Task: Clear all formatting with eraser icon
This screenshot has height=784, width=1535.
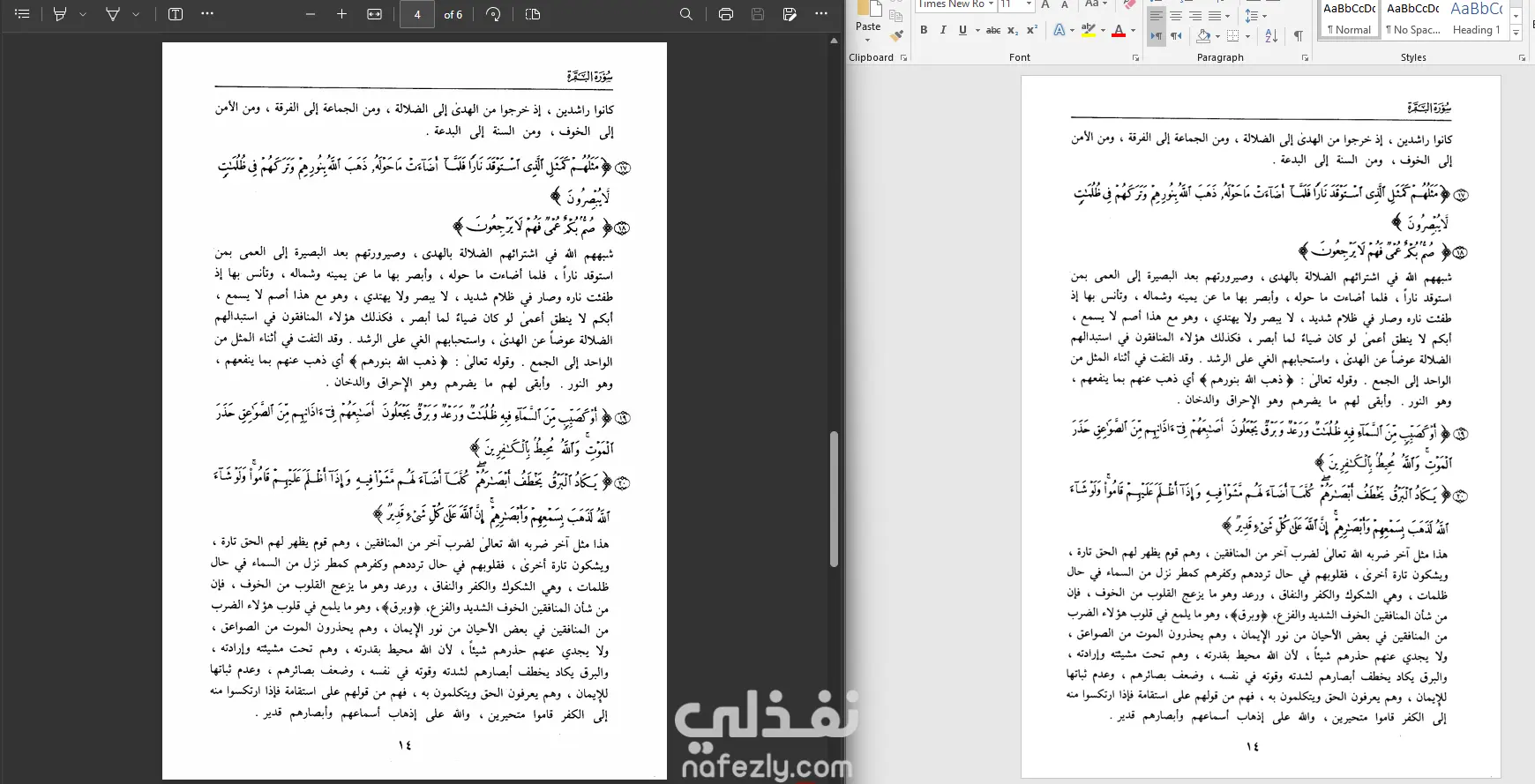Action: [1129, 4]
